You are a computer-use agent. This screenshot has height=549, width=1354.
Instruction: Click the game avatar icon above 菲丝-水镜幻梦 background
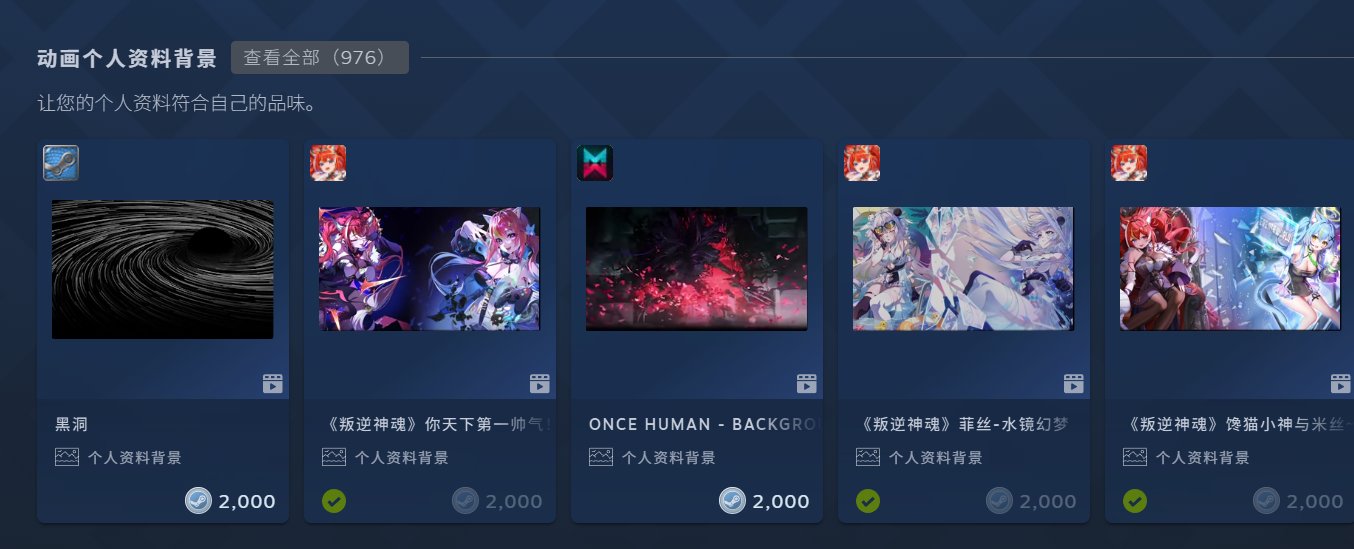862,163
